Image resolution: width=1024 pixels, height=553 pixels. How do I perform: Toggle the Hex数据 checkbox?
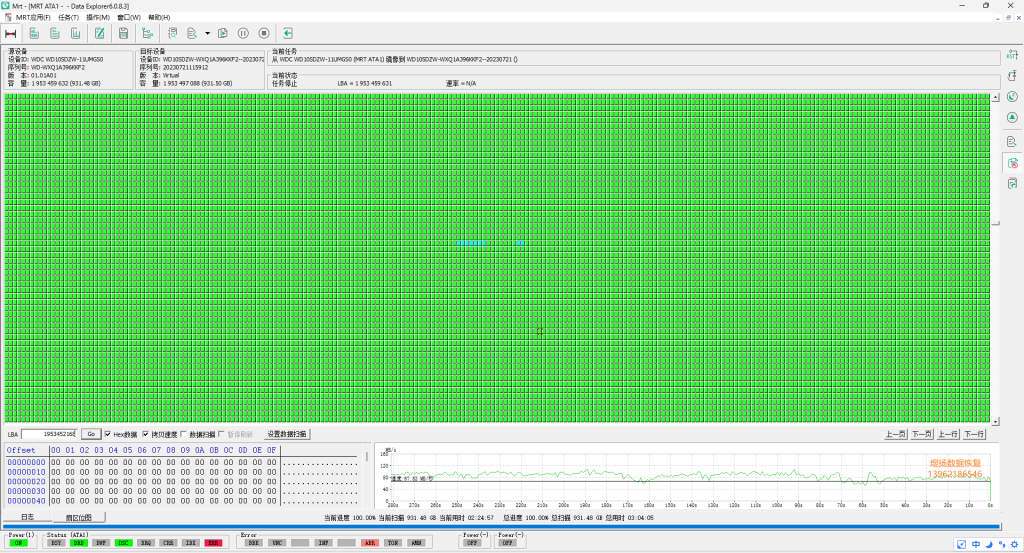coord(108,434)
